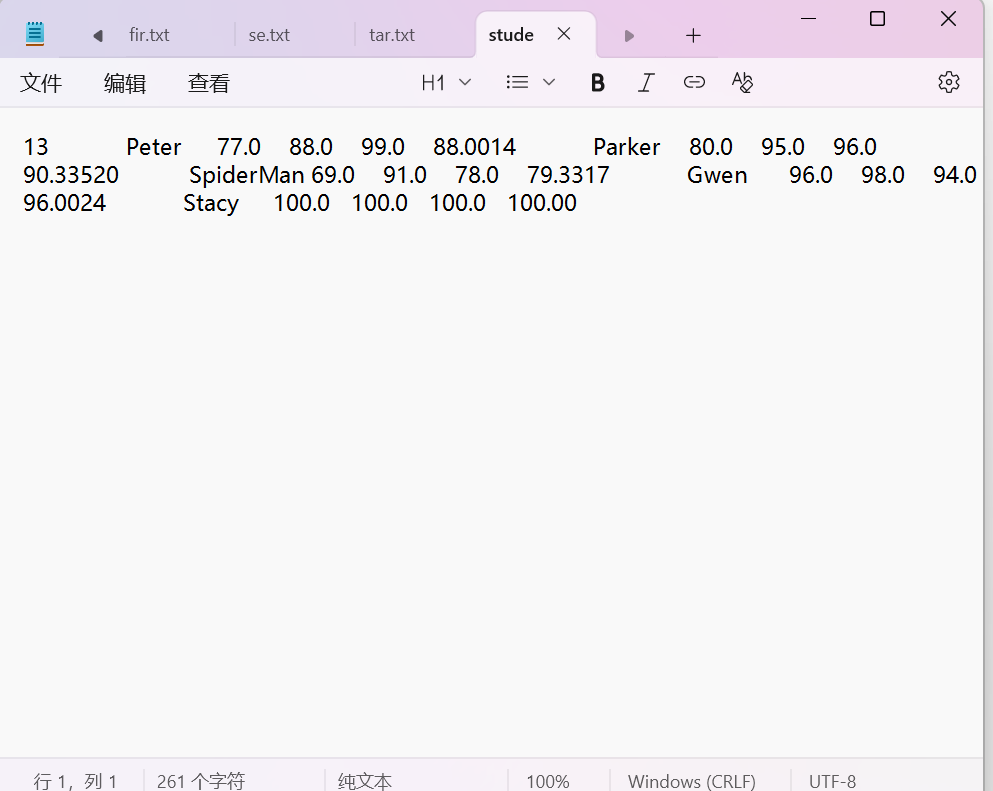
Task: Open the 文件 menu
Action: point(41,83)
